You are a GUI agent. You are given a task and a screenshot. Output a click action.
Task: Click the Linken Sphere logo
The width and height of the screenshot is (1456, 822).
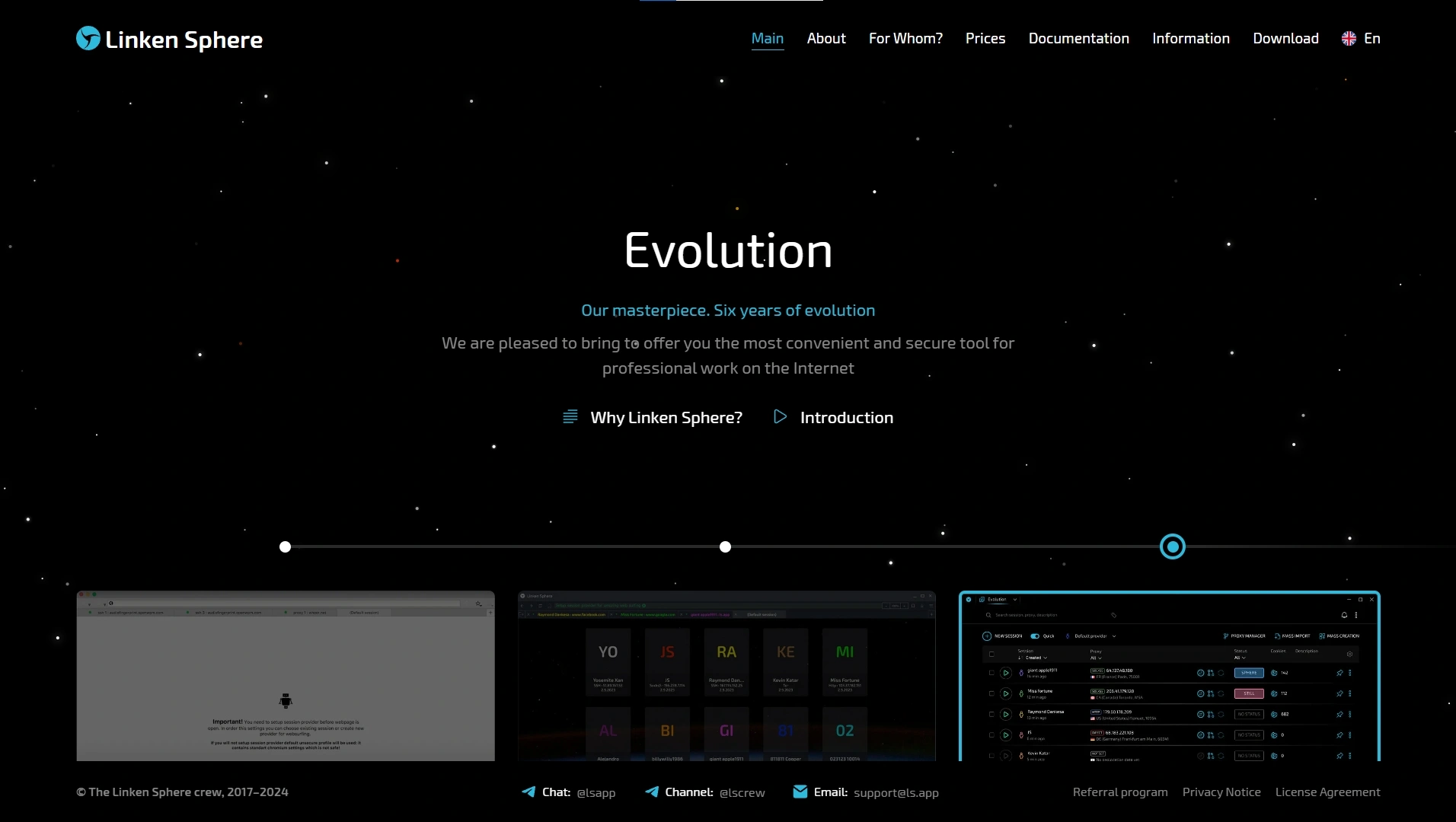pyautogui.click(x=169, y=39)
